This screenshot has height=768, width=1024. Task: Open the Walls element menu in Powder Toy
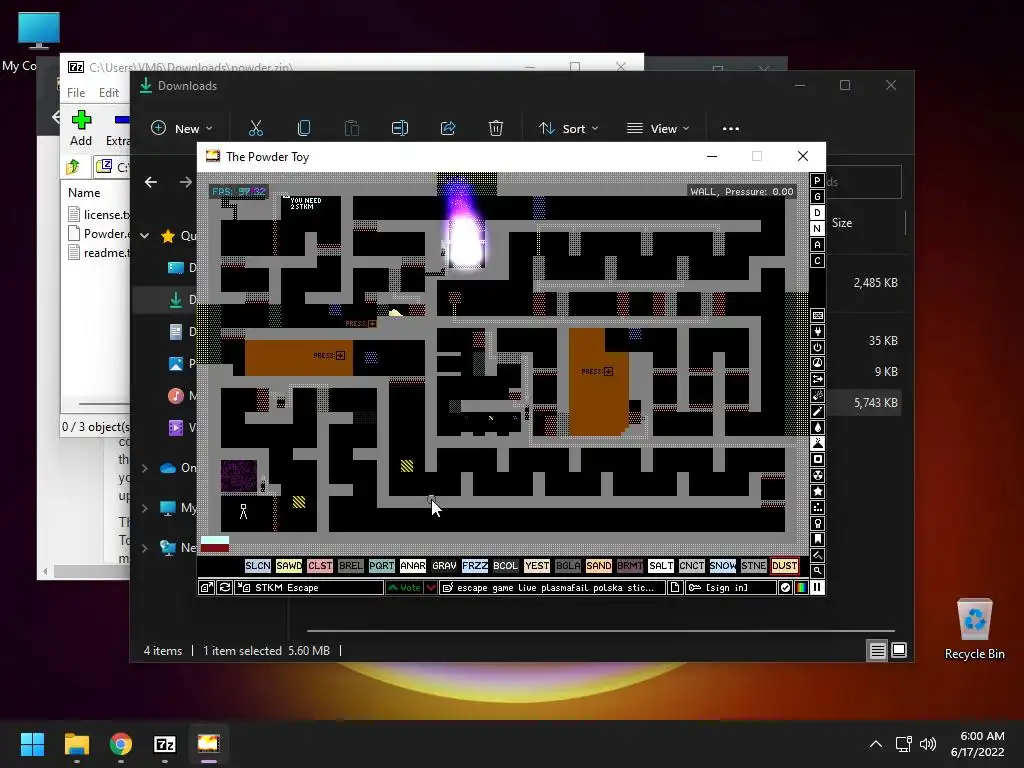pyautogui.click(x=817, y=315)
